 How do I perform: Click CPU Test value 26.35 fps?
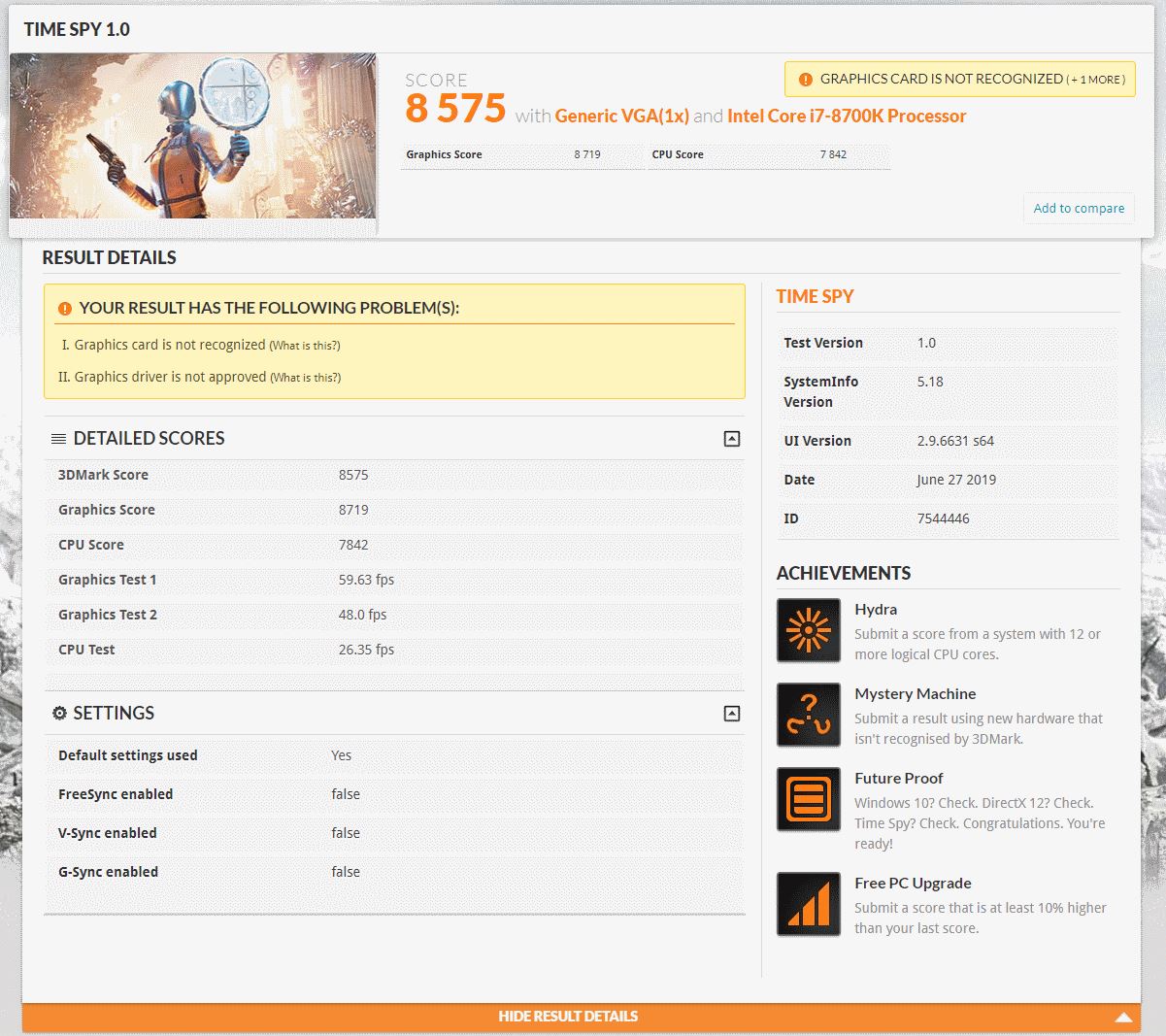pyautogui.click(x=366, y=650)
